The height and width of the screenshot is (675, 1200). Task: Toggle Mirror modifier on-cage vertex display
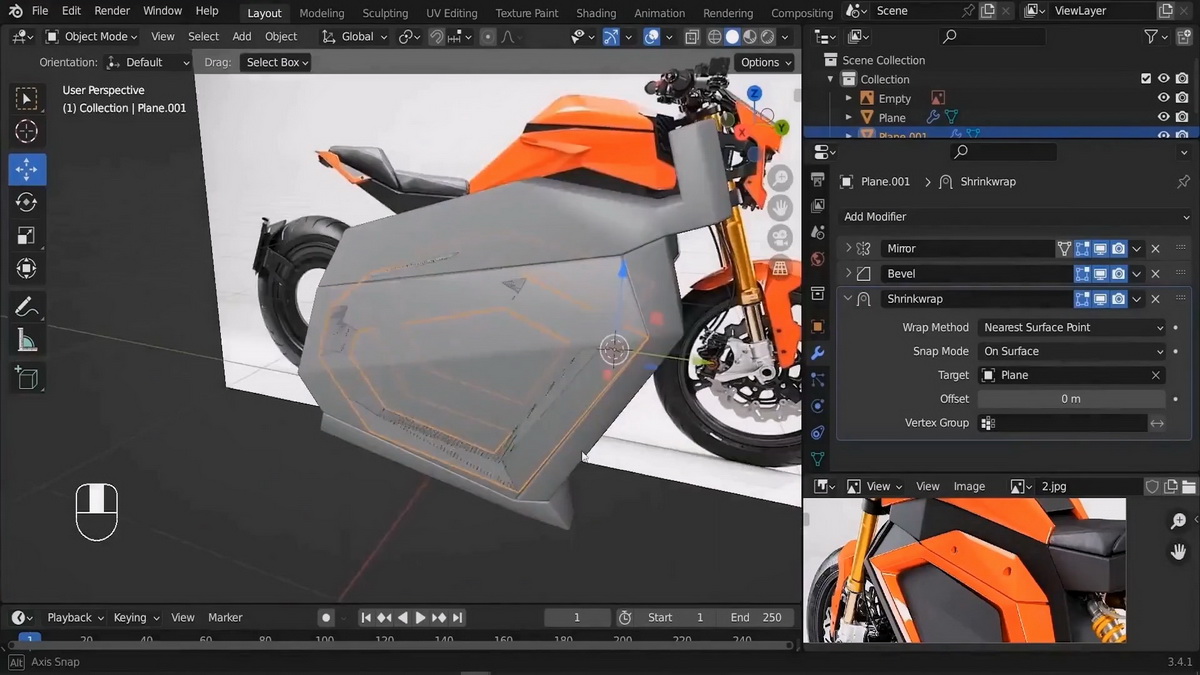[x=1065, y=248]
